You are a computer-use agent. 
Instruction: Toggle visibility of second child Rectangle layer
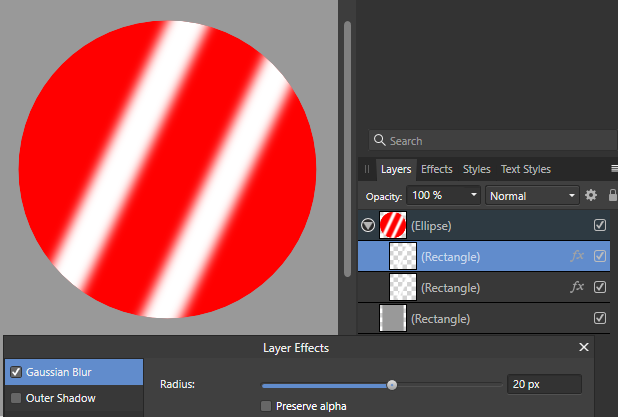point(600,287)
